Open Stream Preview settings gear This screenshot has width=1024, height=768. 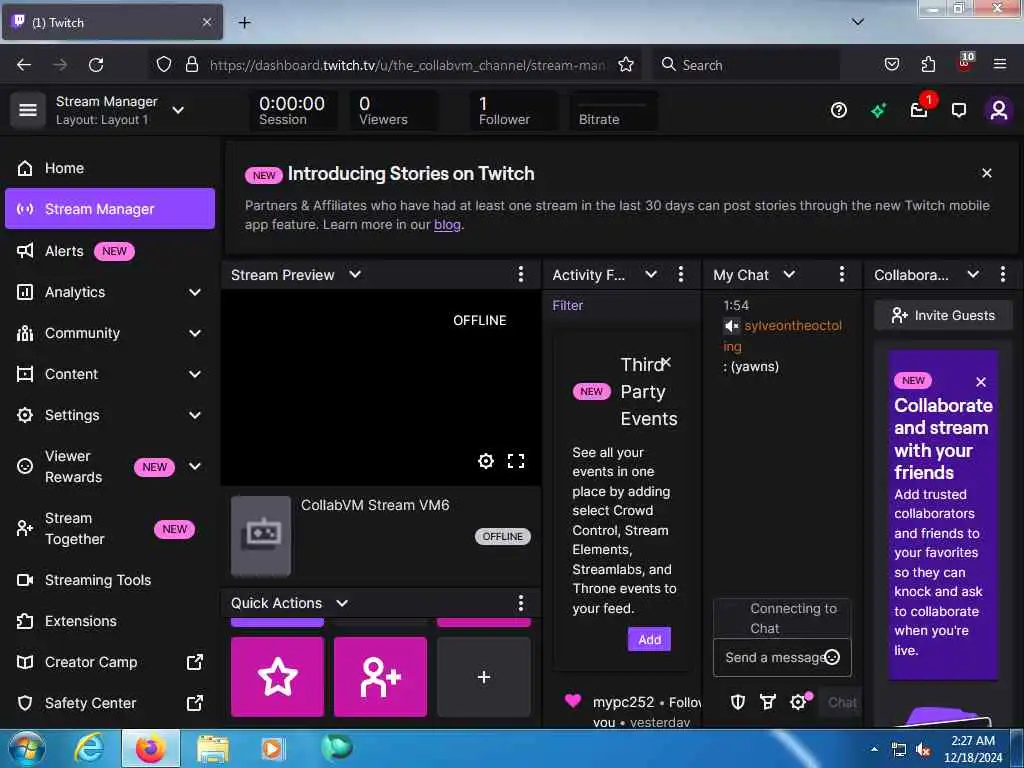(x=485, y=461)
